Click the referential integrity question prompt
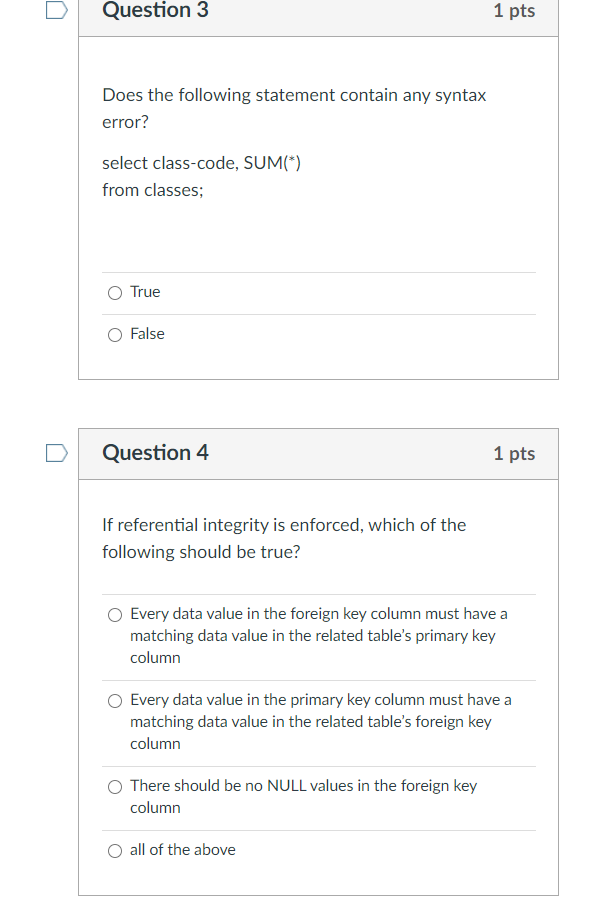Screen dimensions: 615x901 click(x=283, y=538)
